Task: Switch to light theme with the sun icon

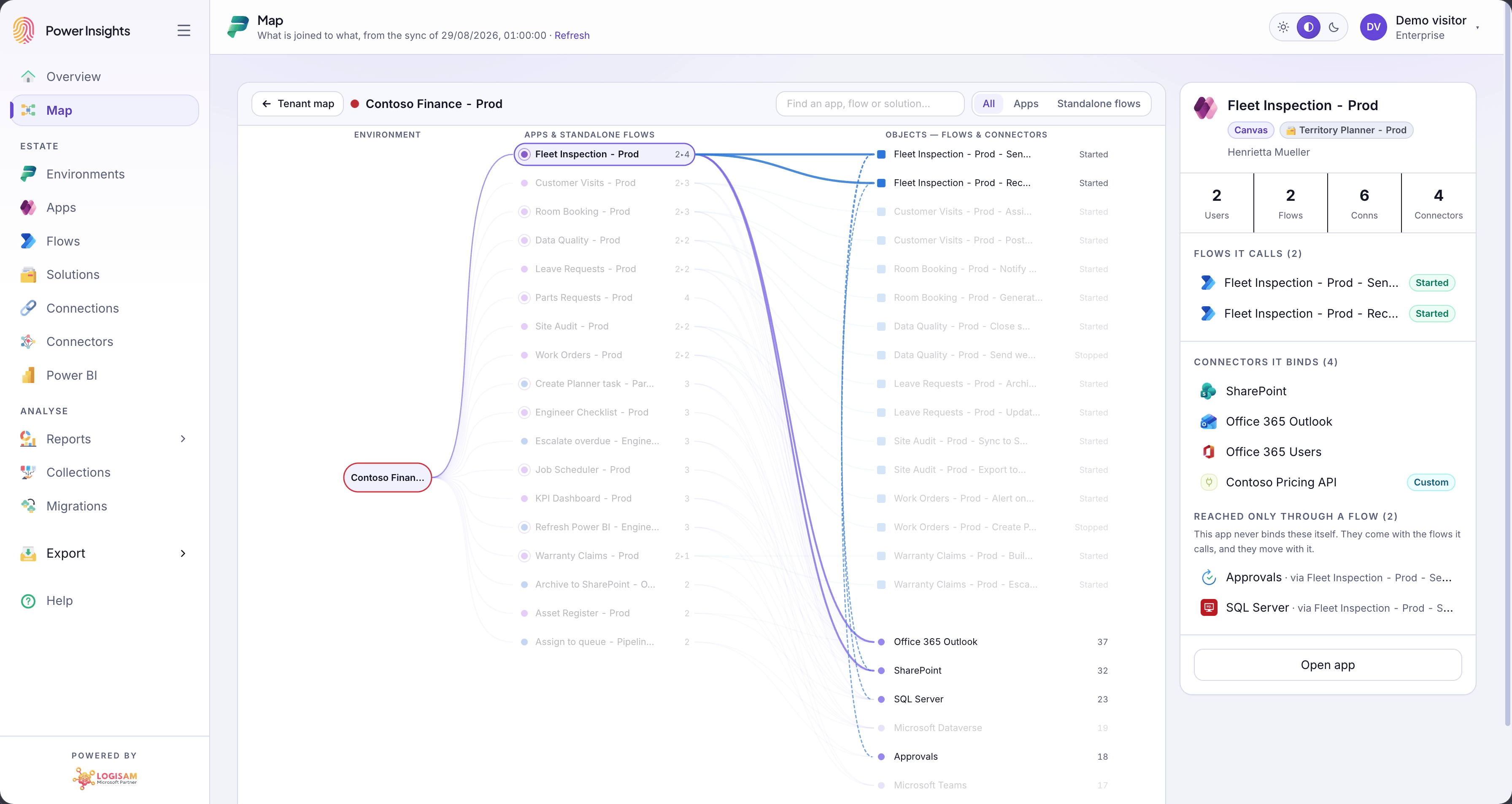Action: (1283, 27)
